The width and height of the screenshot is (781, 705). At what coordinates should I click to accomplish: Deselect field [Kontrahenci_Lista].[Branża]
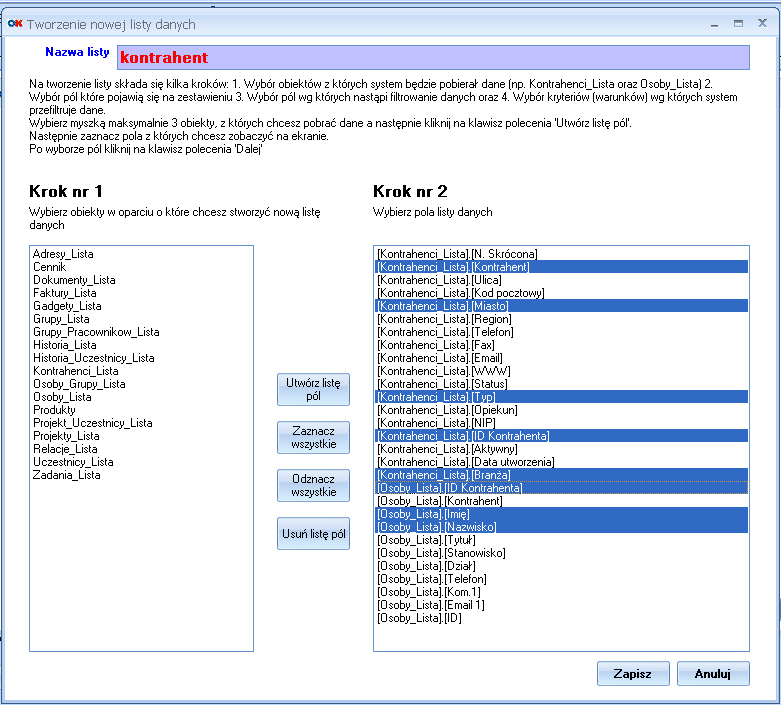(561, 475)
